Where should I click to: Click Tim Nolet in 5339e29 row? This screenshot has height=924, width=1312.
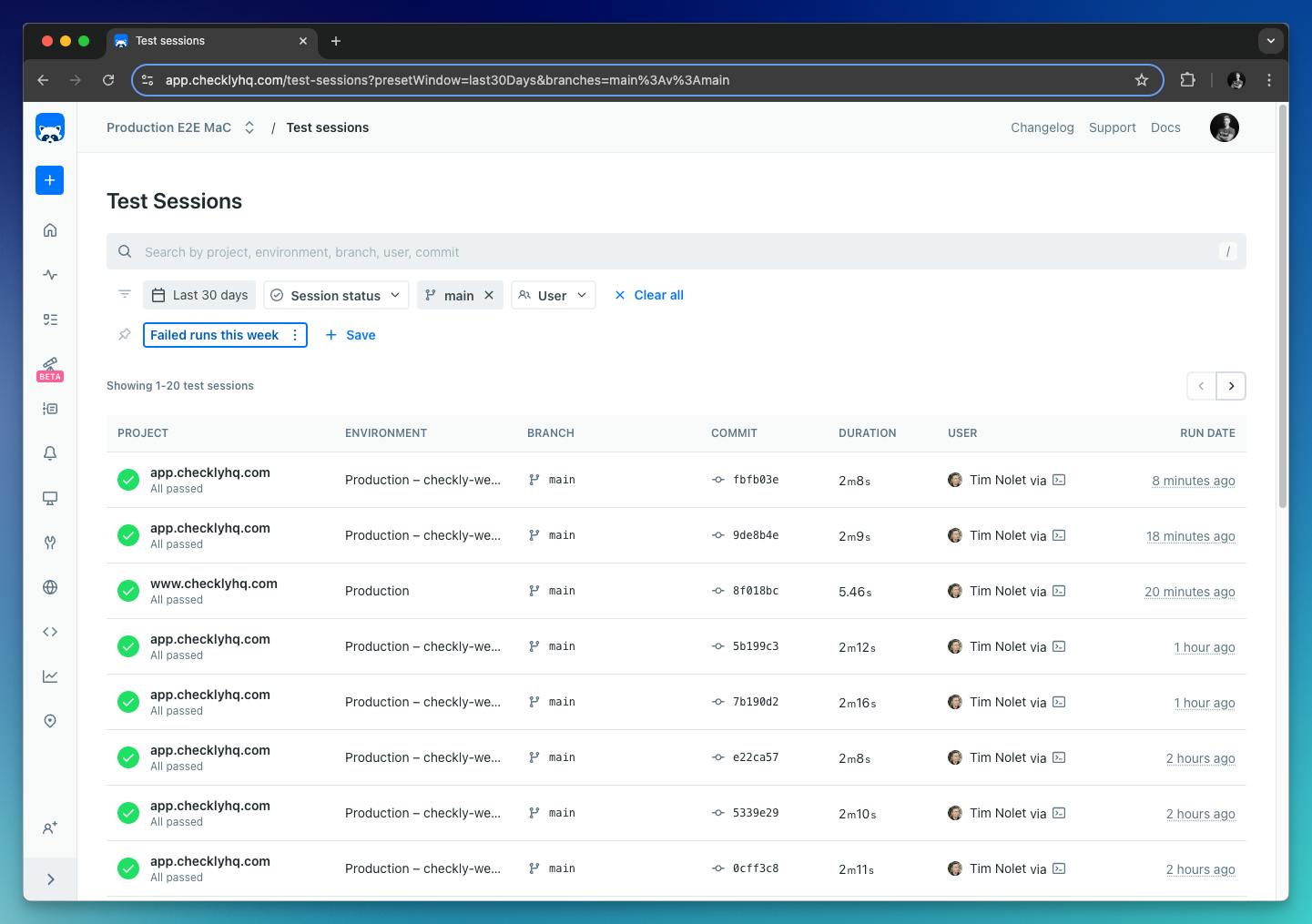coord(998,813)
